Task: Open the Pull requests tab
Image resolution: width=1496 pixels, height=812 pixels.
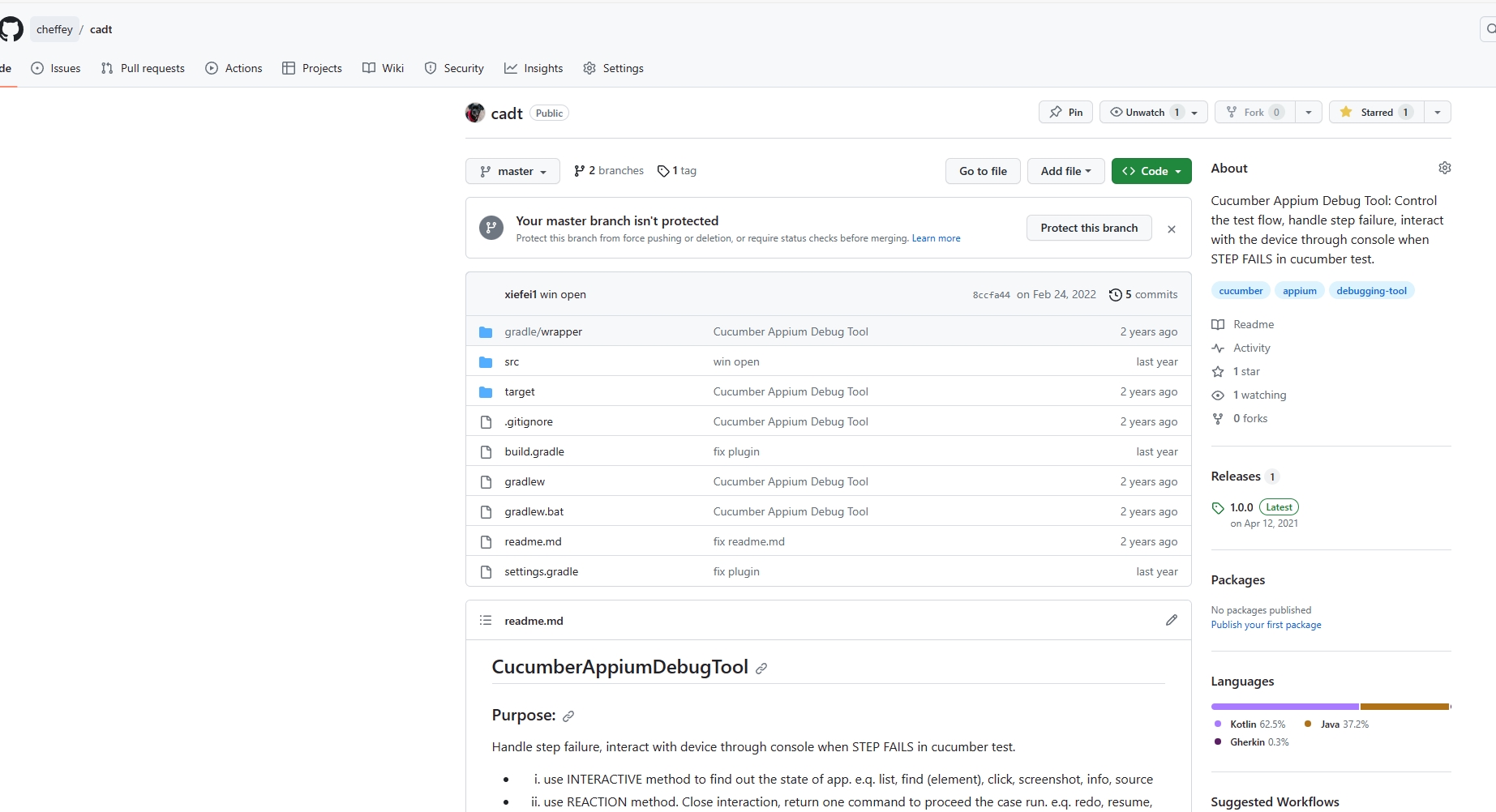Action: (143, 68)
